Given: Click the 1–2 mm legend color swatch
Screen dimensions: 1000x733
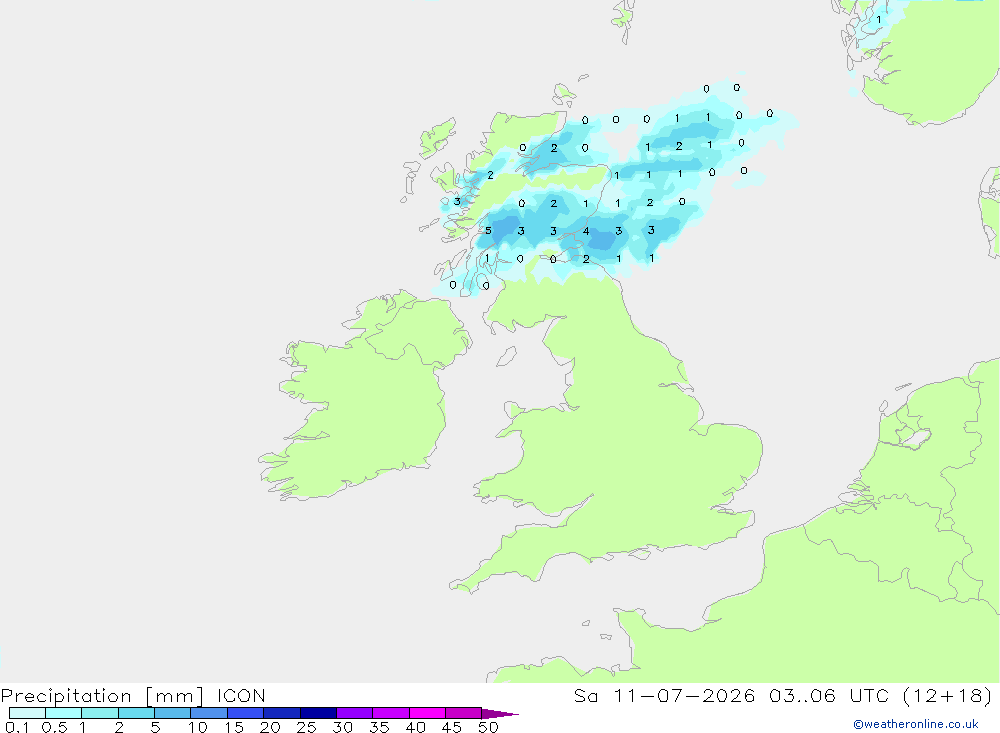Looking at the screenshot, I should (100, 713).
